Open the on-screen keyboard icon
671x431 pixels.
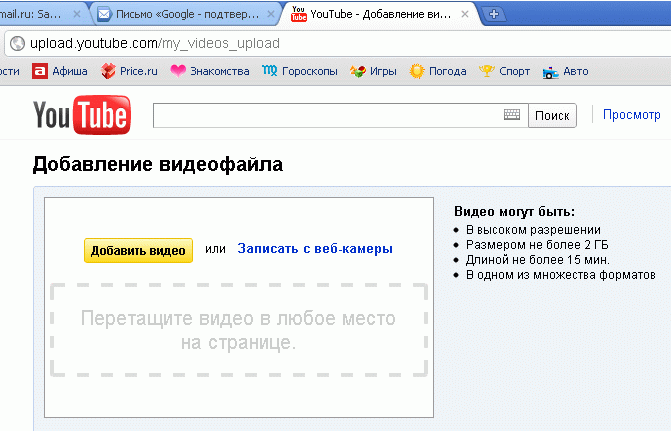(512, 114)
